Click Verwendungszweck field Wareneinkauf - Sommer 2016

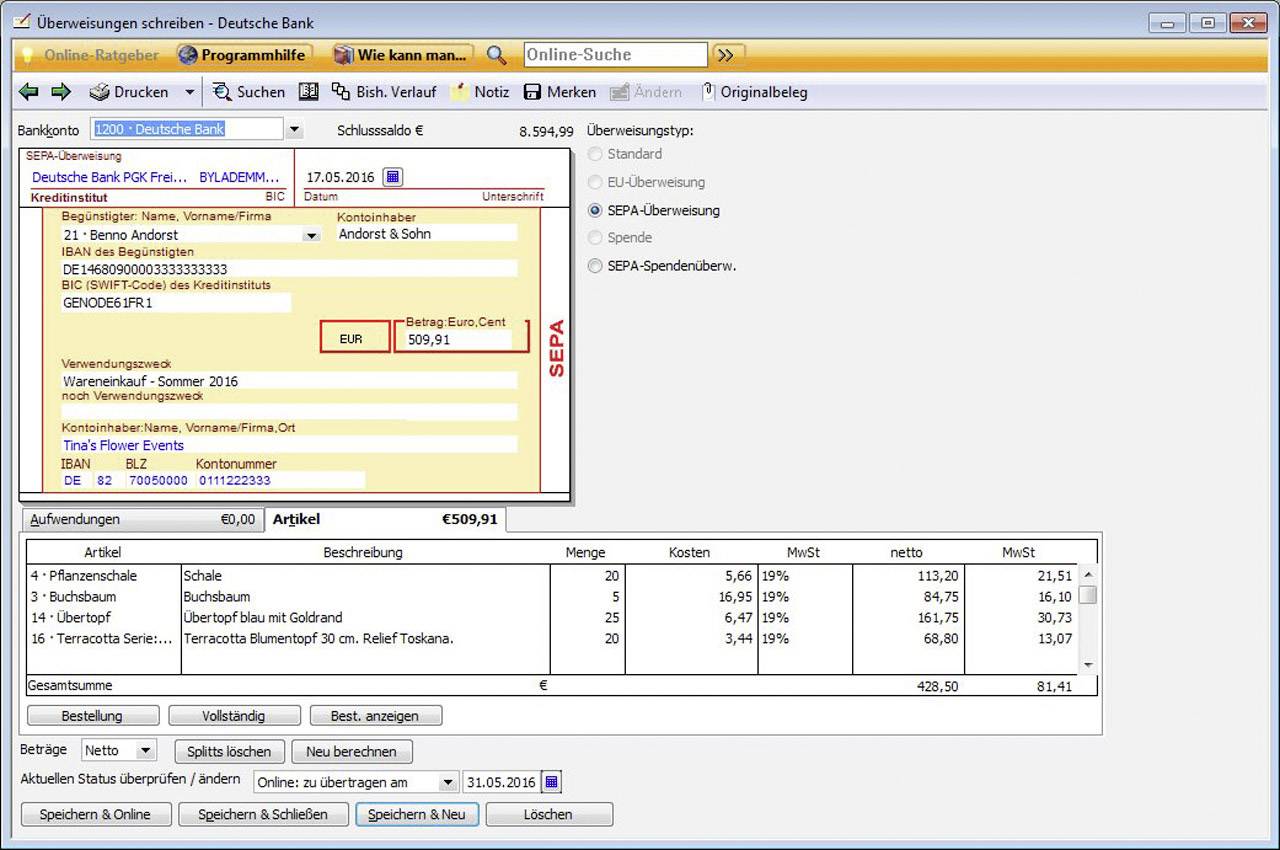tap(290, 381)
